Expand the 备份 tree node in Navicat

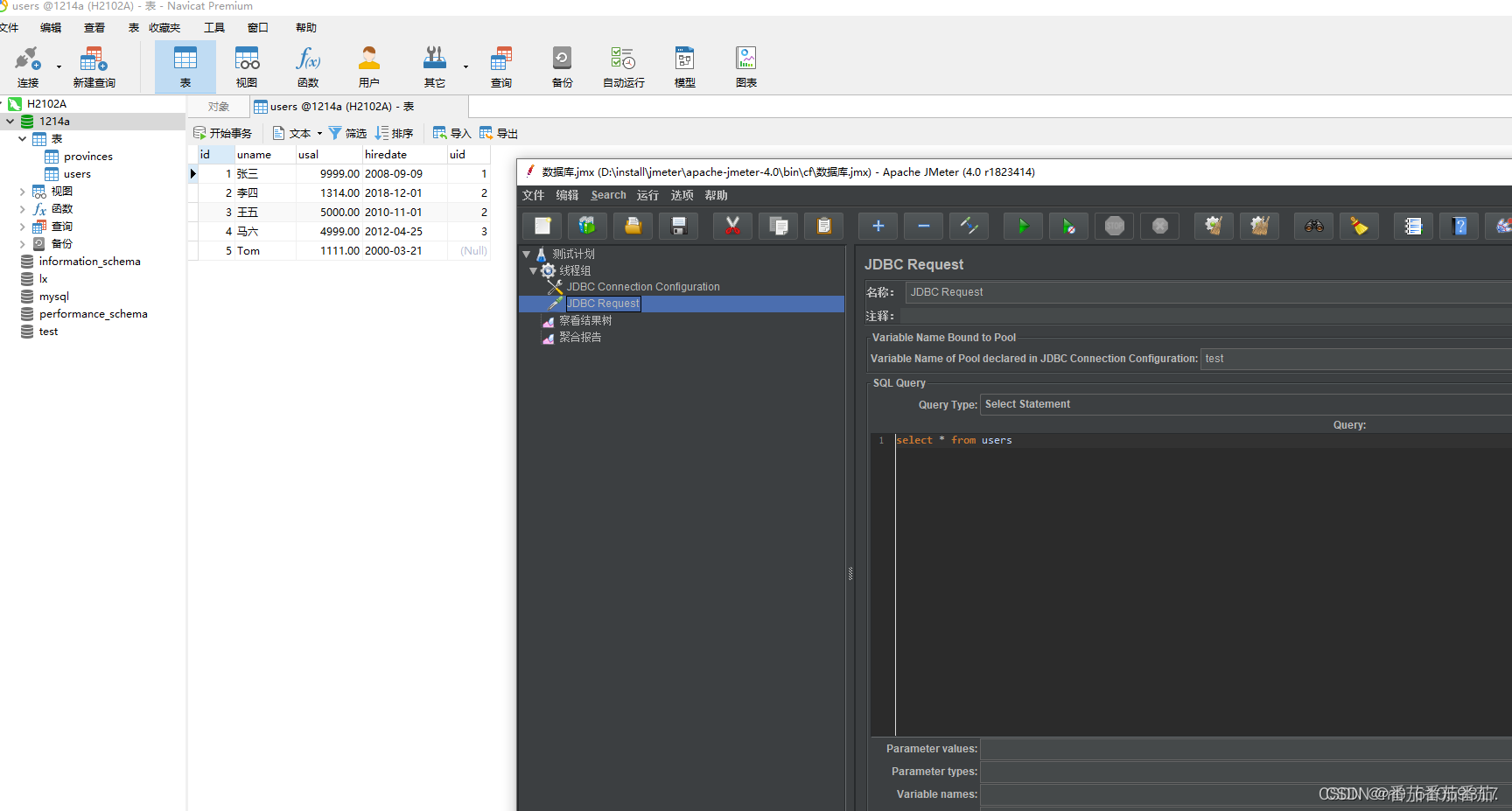[23, 244]
